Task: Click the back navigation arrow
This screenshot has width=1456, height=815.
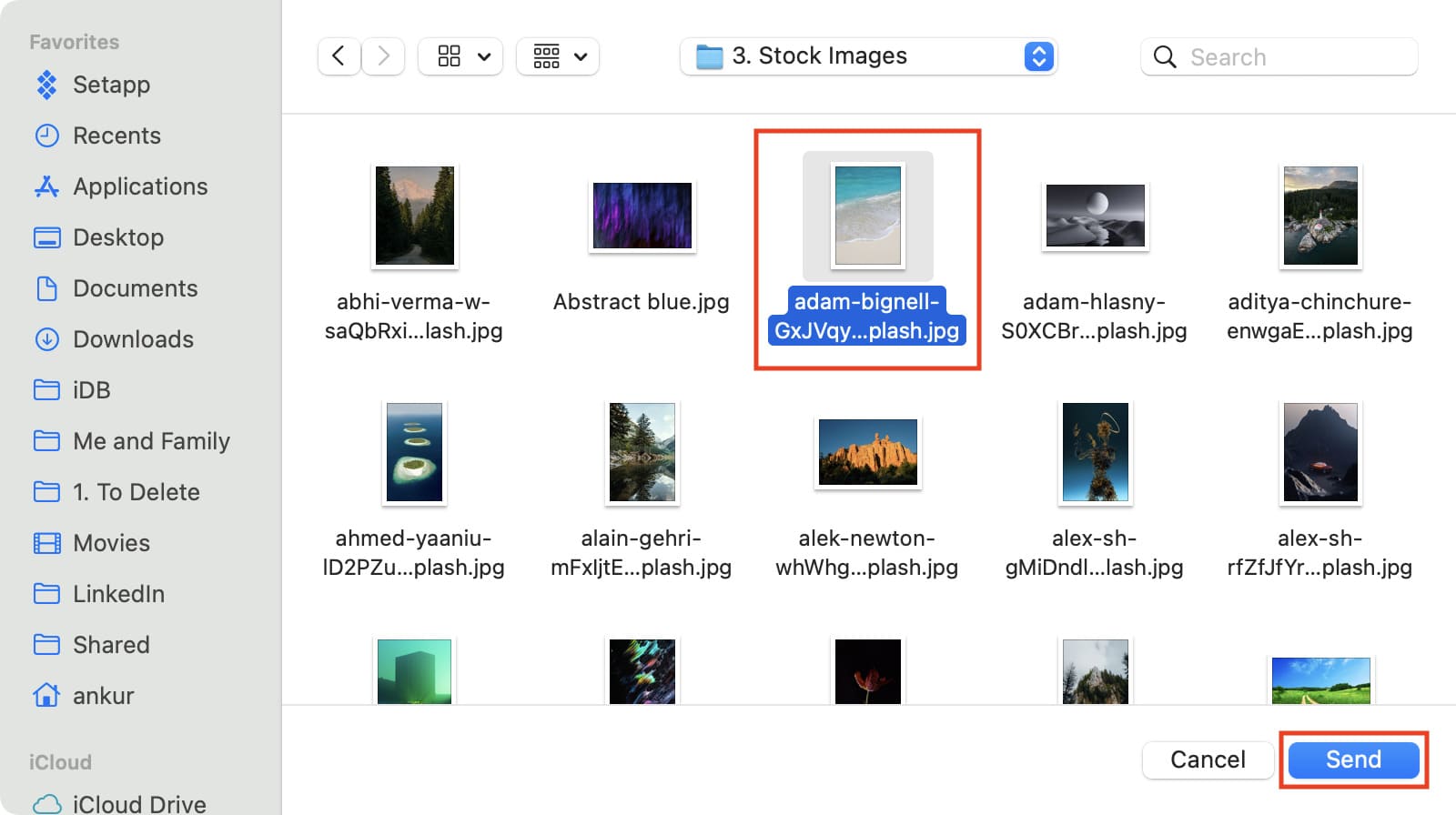Action: tap(339, 56)
